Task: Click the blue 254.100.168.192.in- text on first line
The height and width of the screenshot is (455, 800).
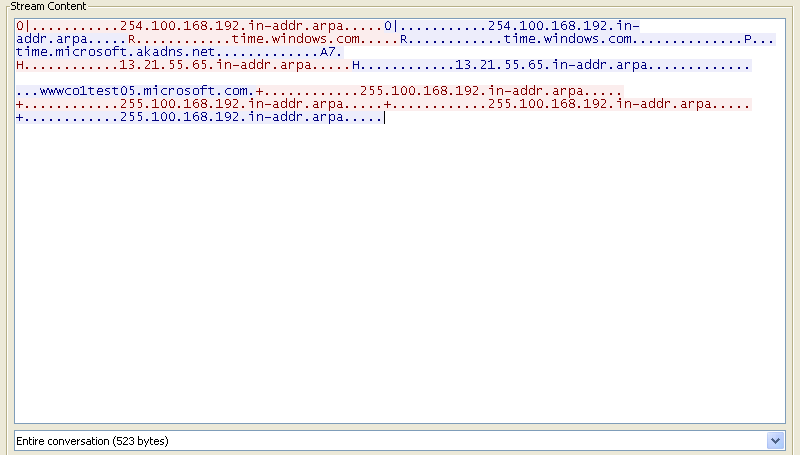Action: coord(563,26)
